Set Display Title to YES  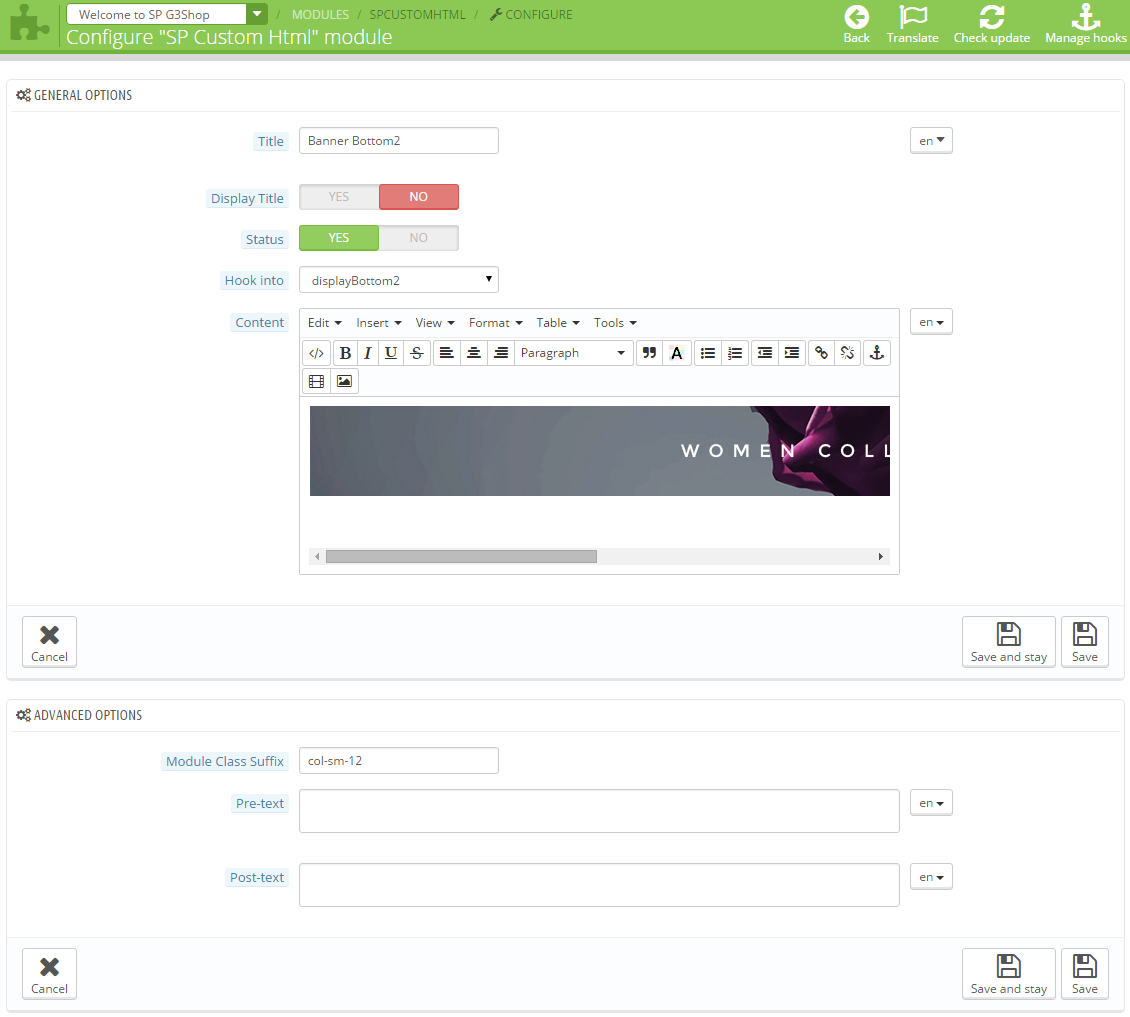point(339,197)
